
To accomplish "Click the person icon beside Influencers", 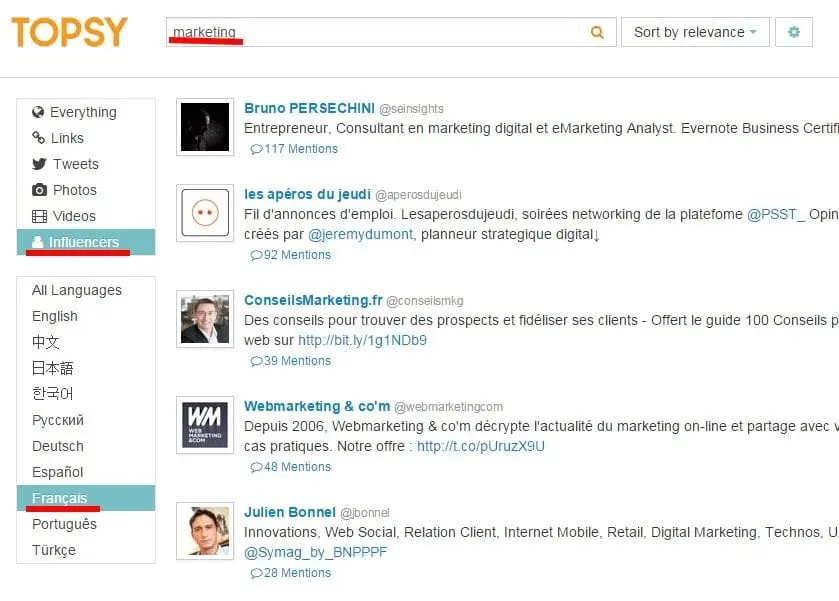I will point(37,242).
